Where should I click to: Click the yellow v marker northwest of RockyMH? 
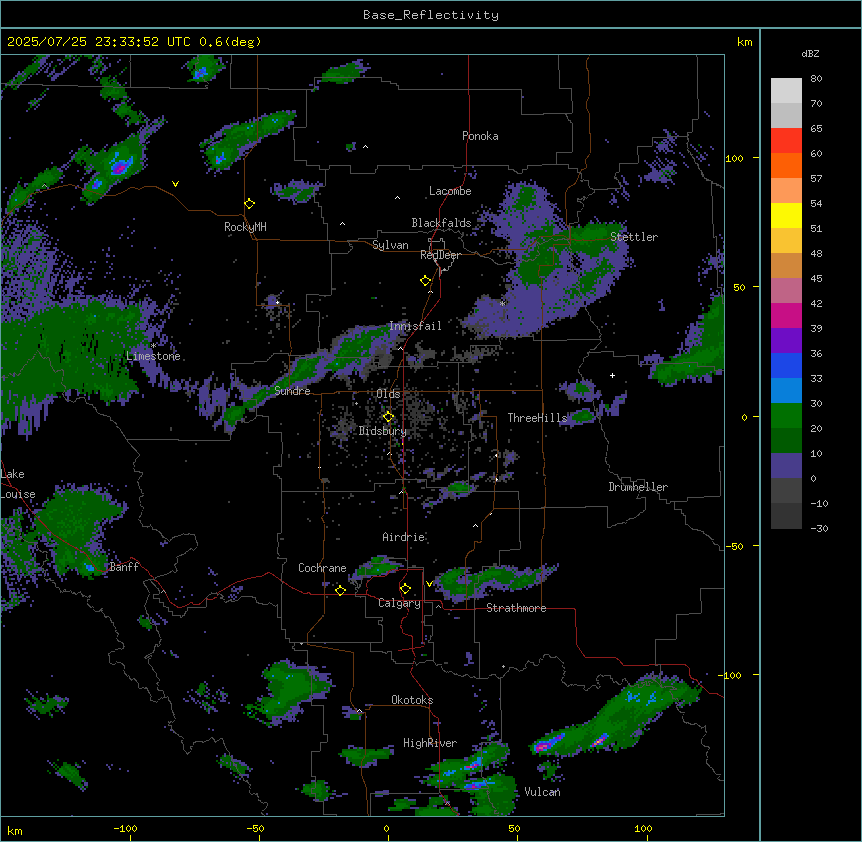(x=175, y=184)
